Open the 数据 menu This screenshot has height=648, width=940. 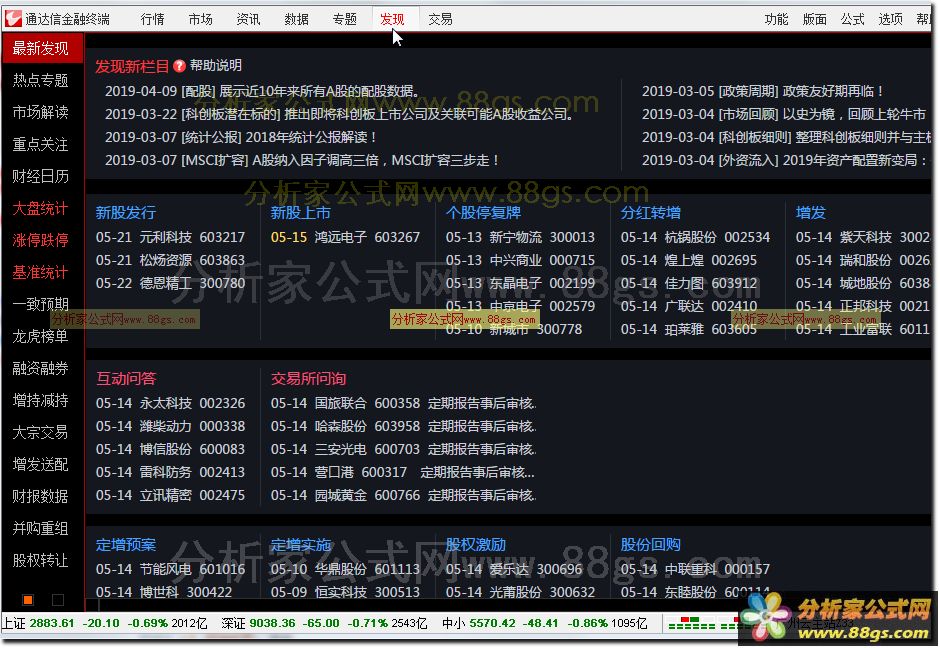point(296,19)
